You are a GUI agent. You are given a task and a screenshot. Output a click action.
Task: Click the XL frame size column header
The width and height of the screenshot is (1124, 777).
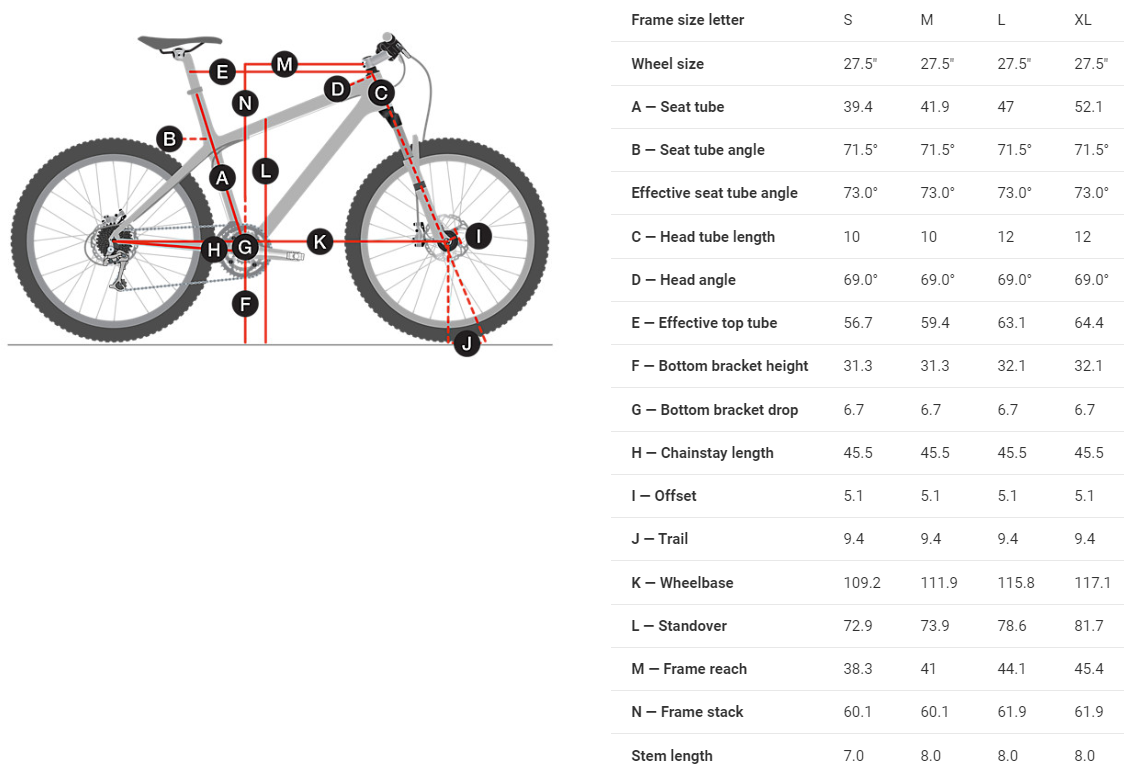coord(1083,20)
